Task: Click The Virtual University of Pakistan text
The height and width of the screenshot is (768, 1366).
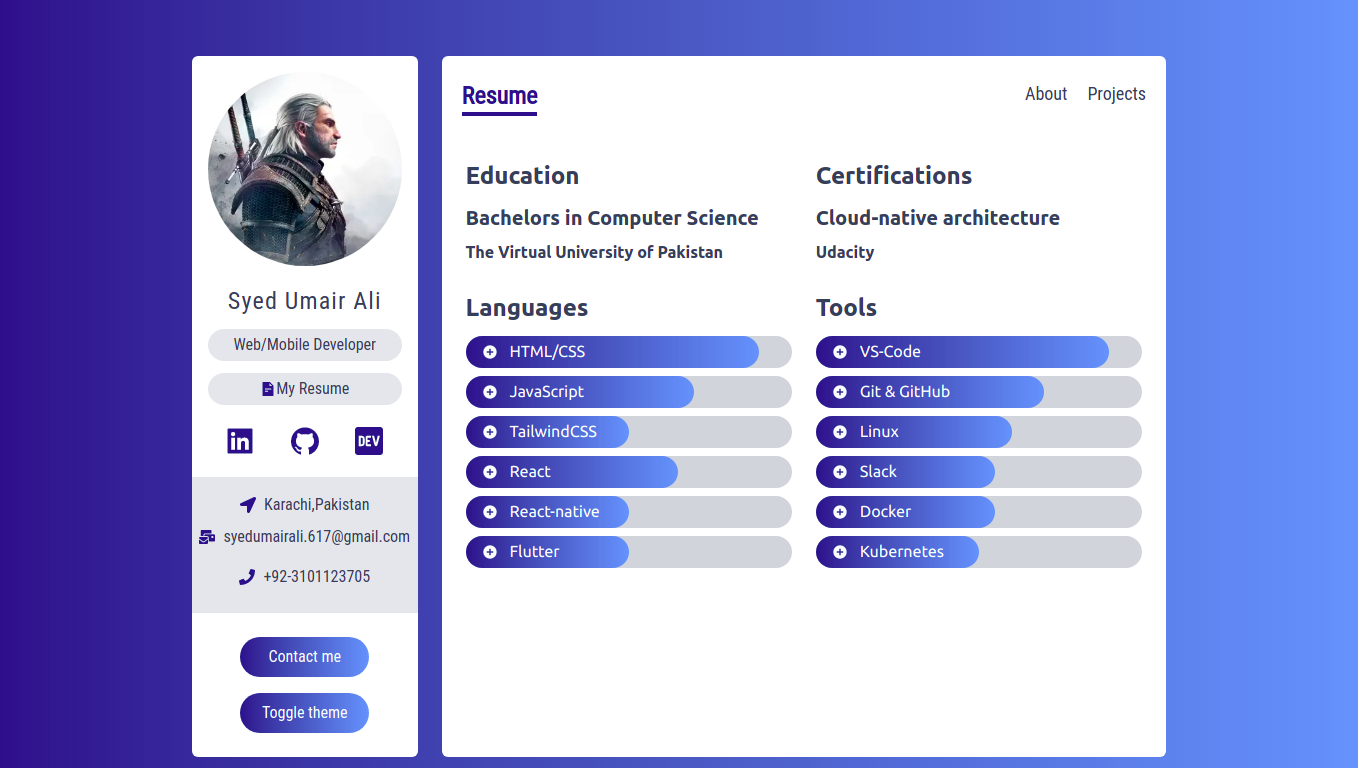Action: click(594, 252)
